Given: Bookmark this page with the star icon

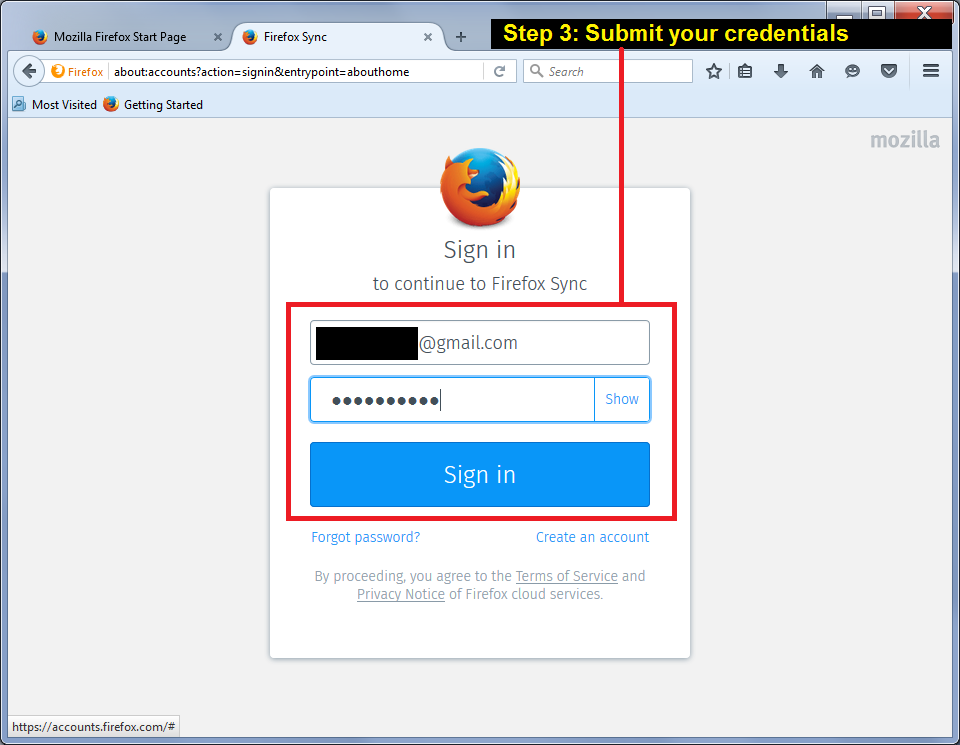Looking at the screenshot, I should click(x=713, y=72).
